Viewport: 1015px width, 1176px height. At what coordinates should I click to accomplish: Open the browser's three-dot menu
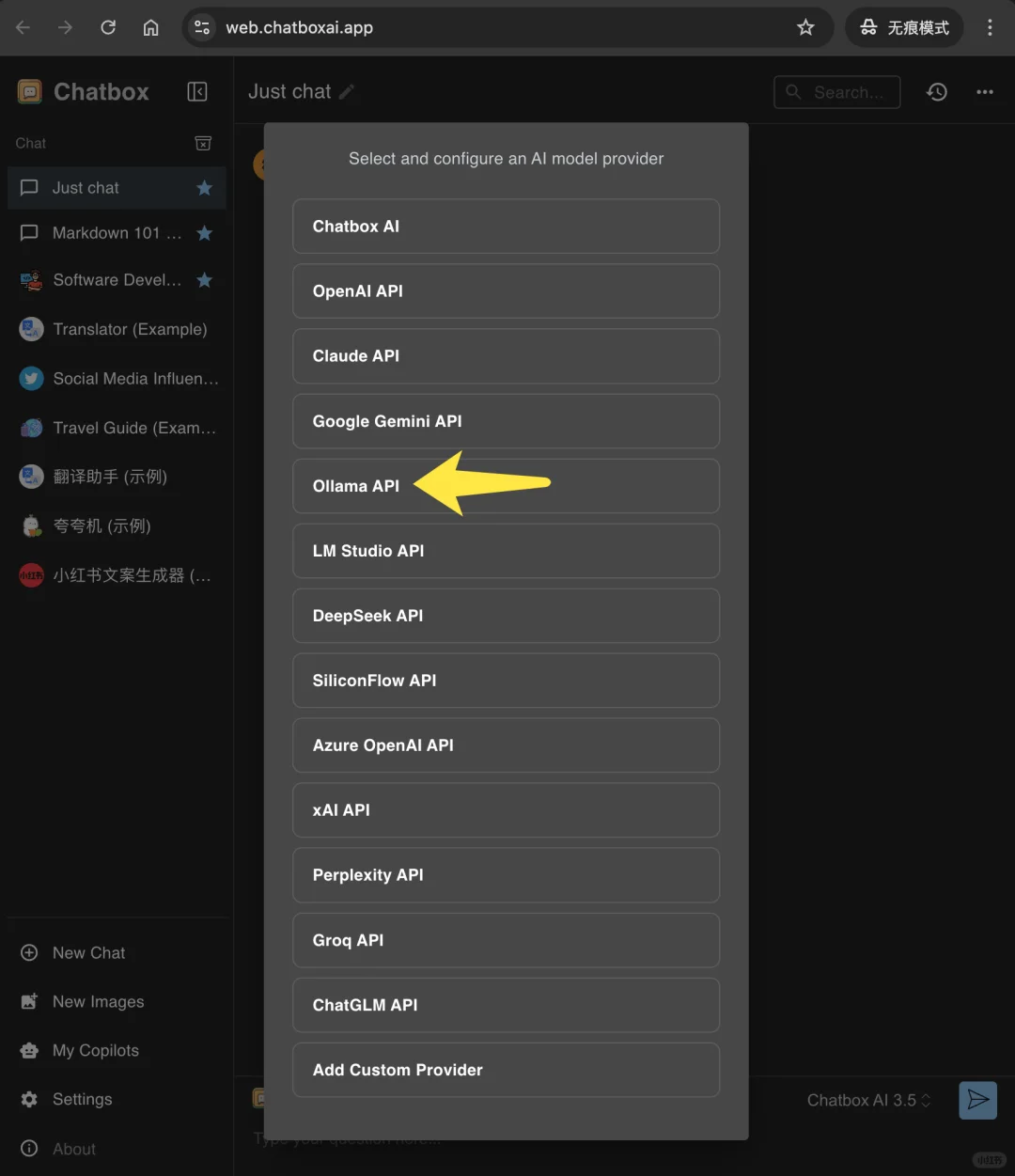pyautogui.click(x=989, y=27)
